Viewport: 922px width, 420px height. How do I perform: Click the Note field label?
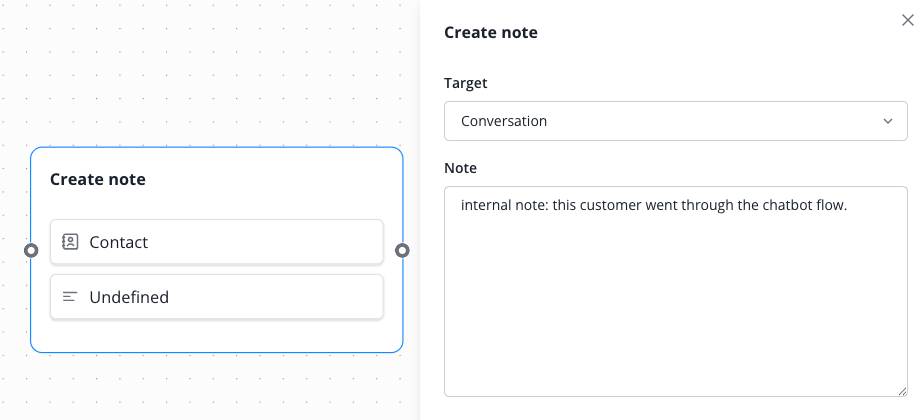[461, 168]
